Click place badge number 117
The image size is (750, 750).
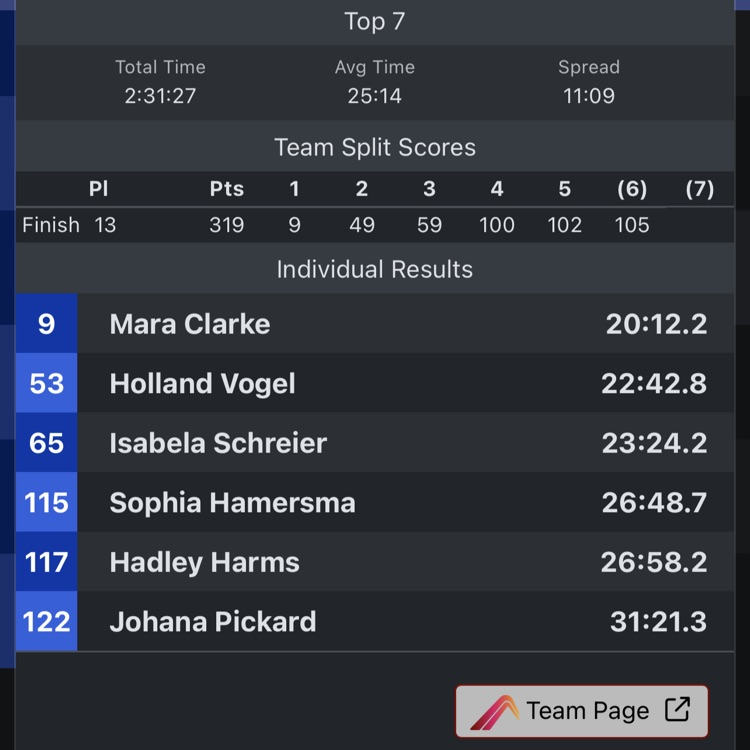coord(47,562)
